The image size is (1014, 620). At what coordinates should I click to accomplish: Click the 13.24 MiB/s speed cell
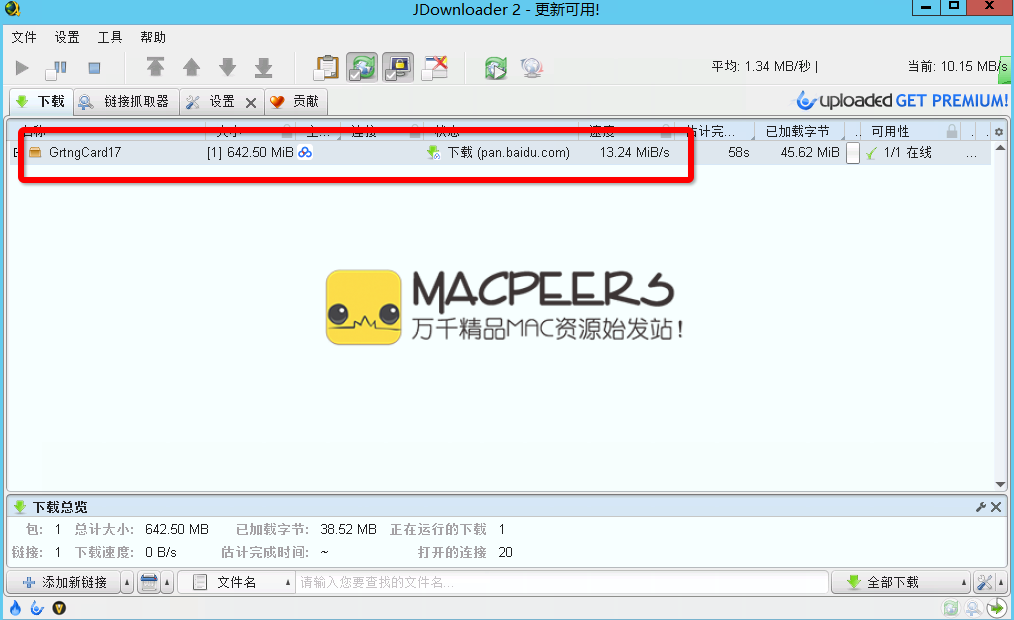point(634,153)
